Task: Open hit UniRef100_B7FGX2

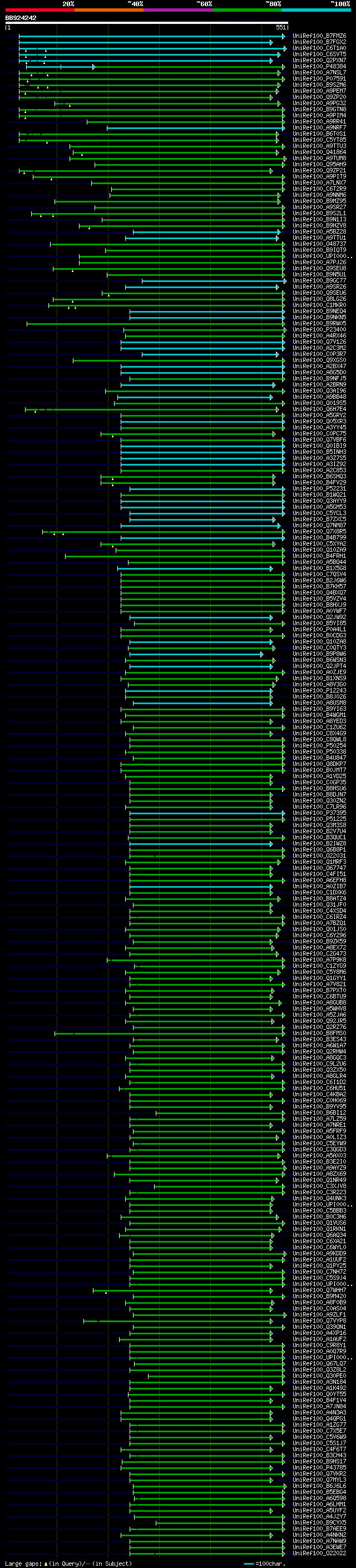Action: 319,42
